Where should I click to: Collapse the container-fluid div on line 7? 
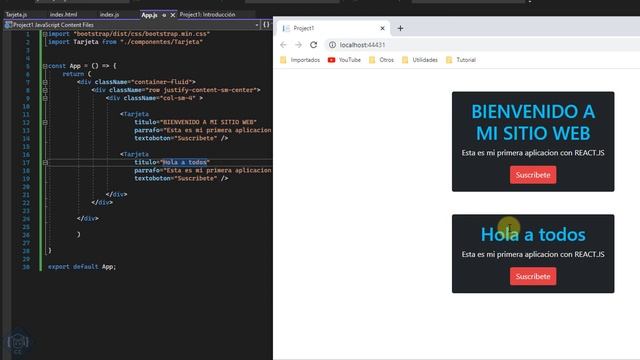45,82
